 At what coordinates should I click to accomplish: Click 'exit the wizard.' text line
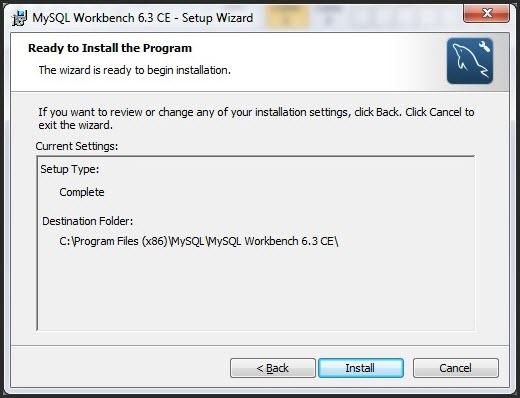point(76,125)
